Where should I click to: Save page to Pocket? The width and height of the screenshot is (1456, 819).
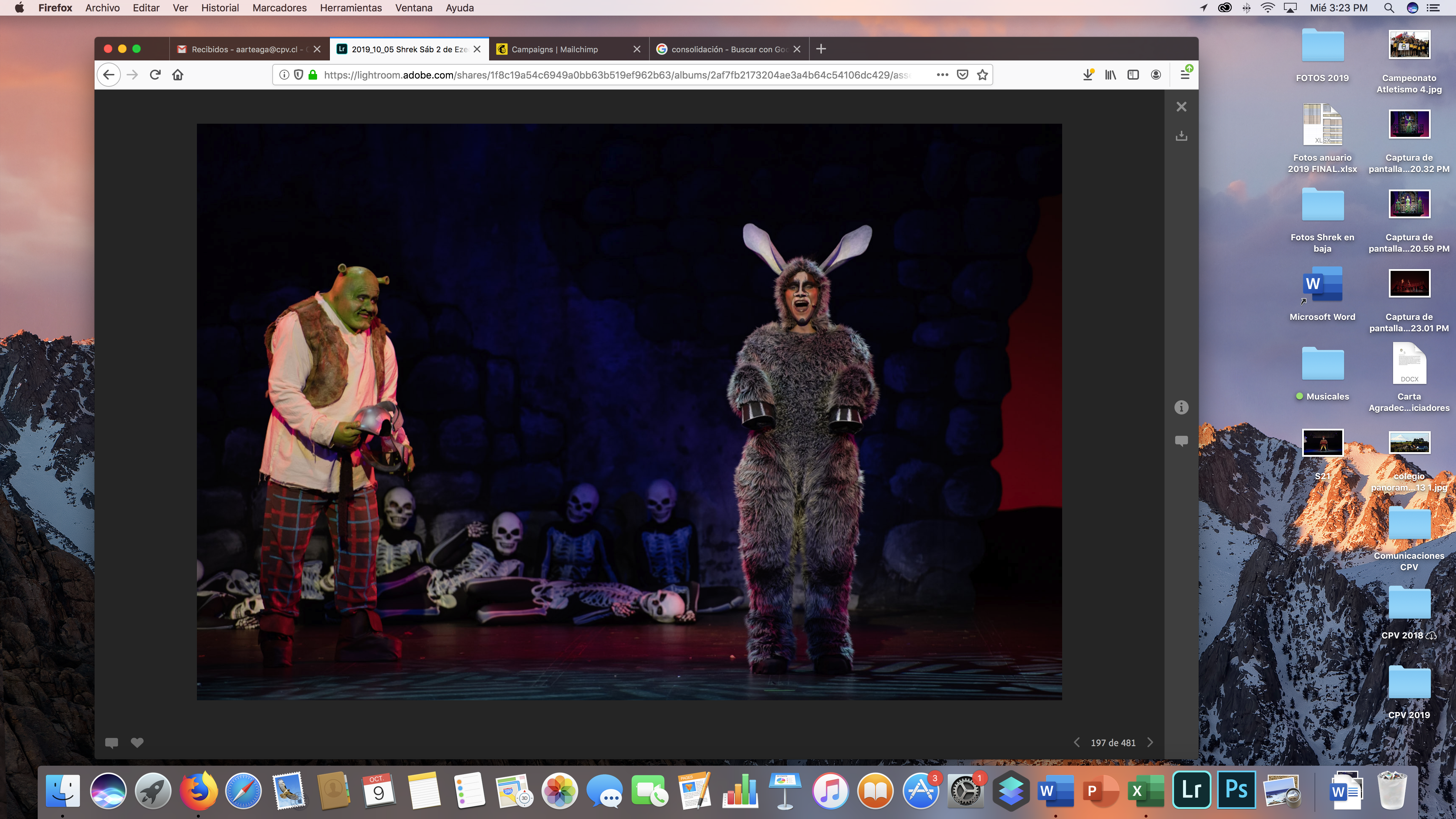point(963,75)
